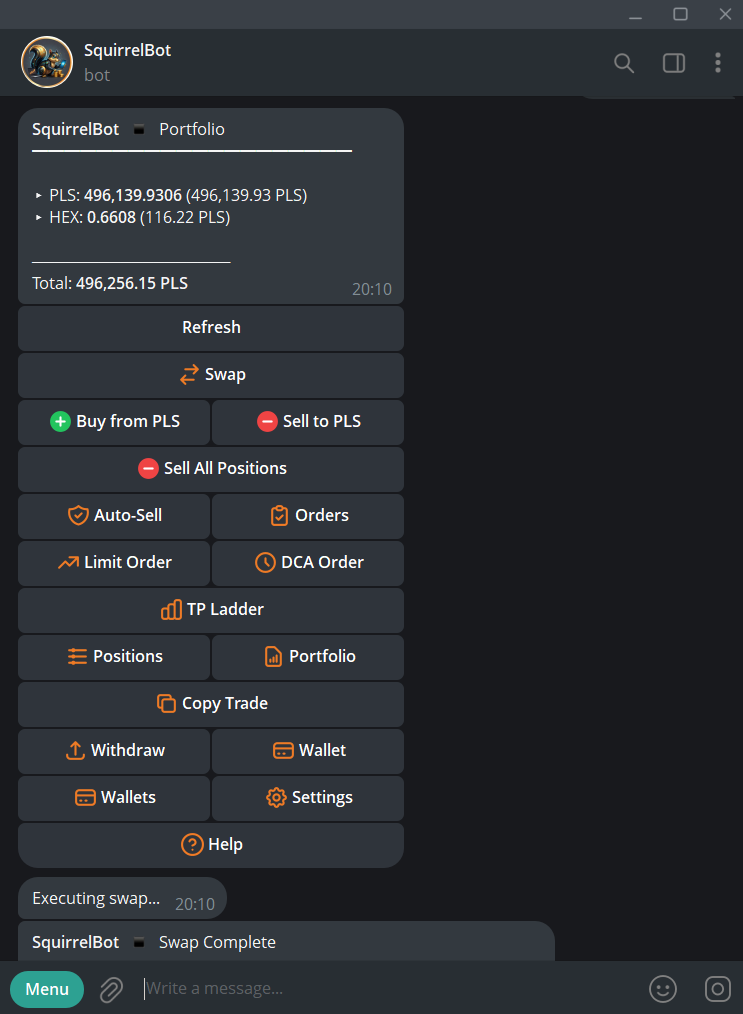The image size is (743, 1014).
Task: Select the Swap arrows icon
Action: pyautogui.click(x=189, y=375)
